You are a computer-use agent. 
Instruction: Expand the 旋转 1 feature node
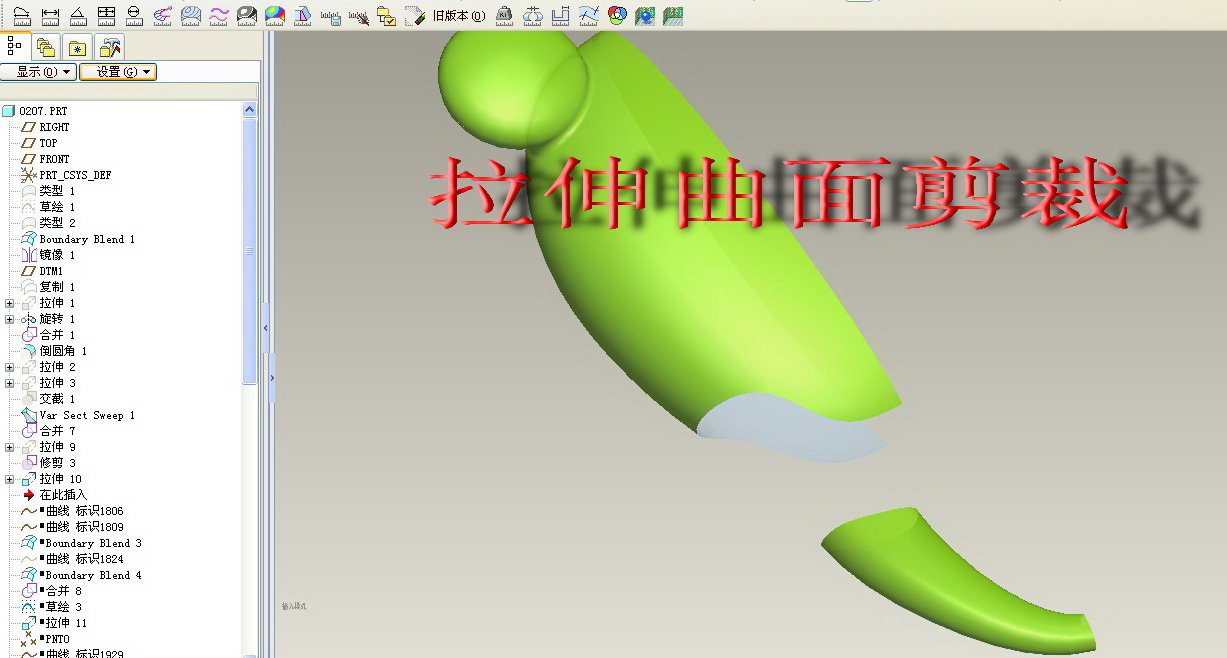coord(10,319)
